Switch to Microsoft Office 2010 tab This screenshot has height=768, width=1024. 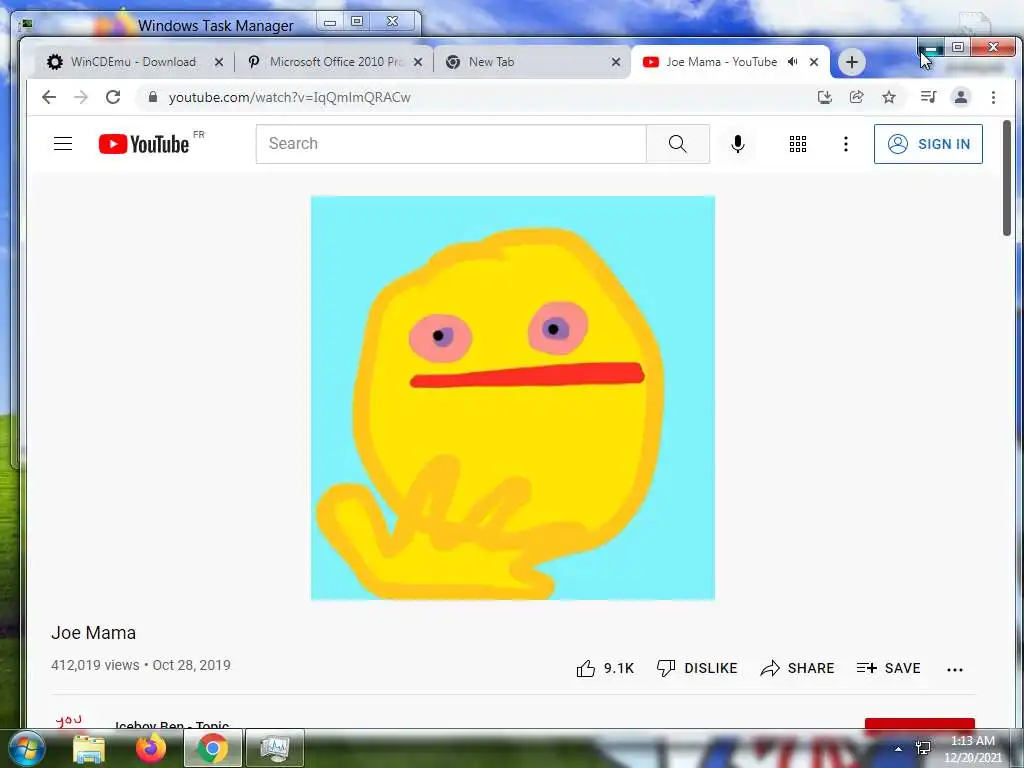pos(333,62)
